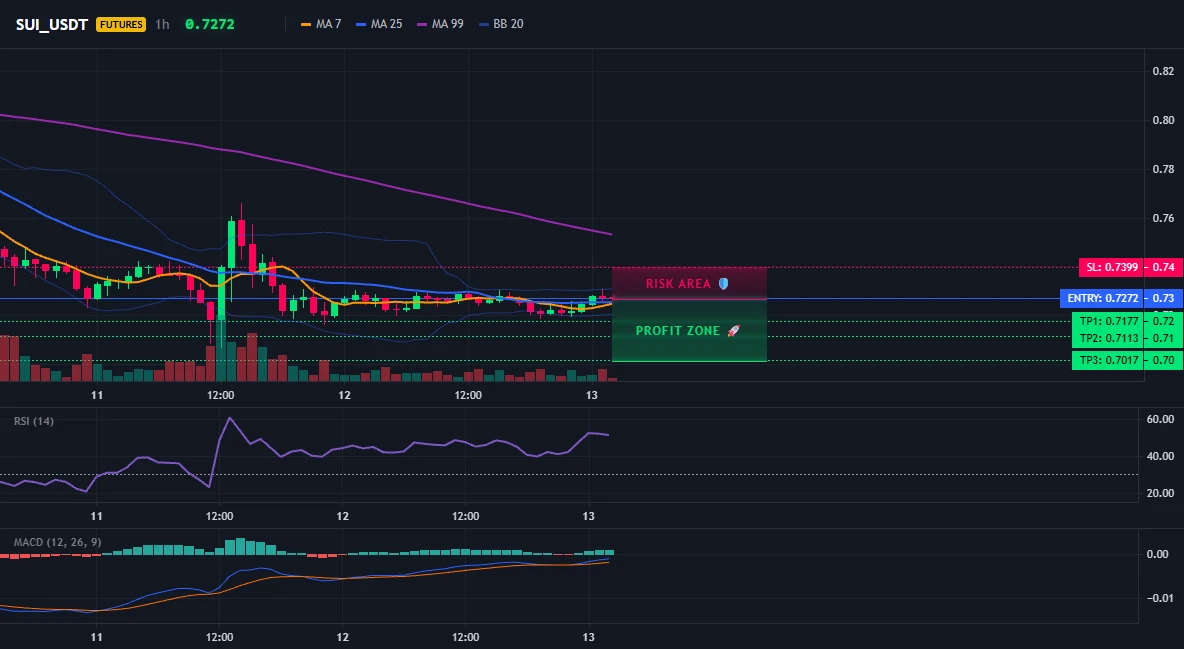Select the 1h timeframe label
This screenshot has height=649, width=1184.
162,24
